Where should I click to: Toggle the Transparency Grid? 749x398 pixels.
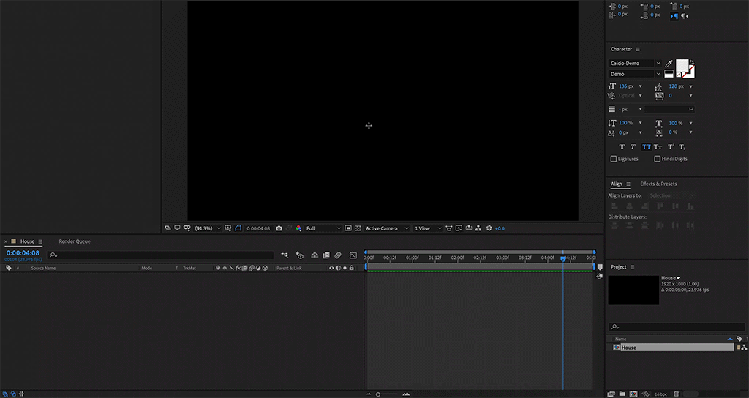tap(358, 228)
